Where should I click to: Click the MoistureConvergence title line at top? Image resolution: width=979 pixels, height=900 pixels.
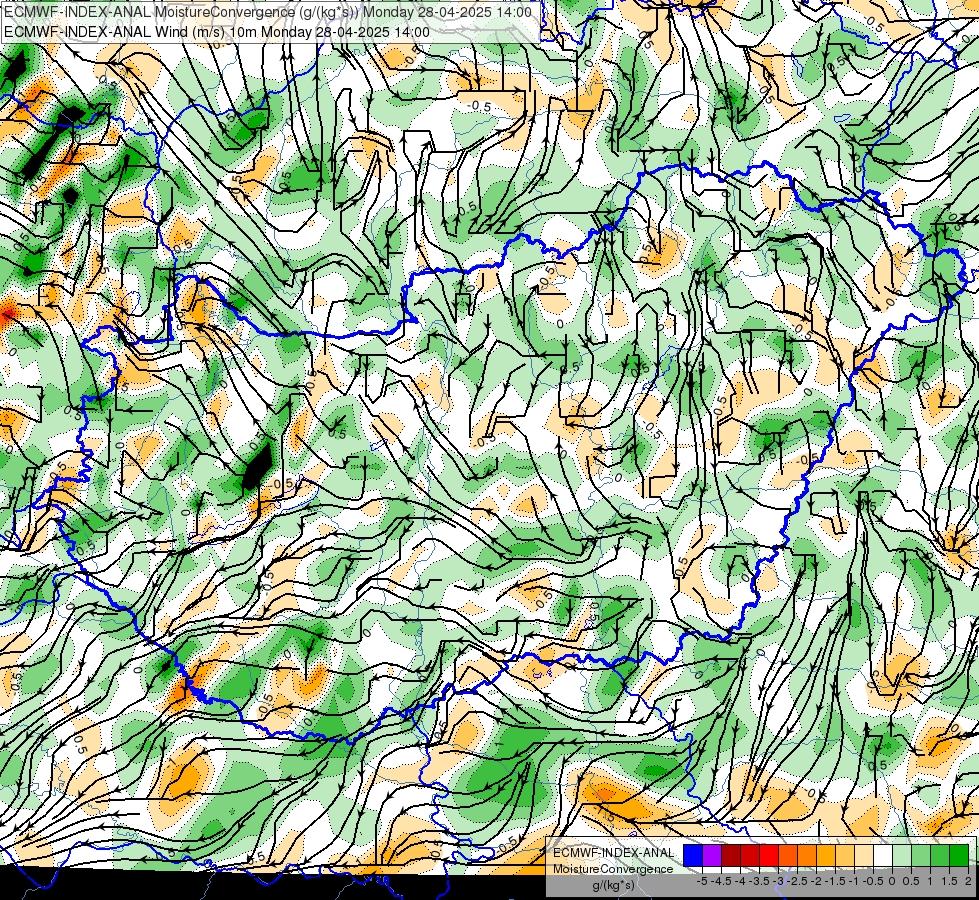(x=268, y=12)
